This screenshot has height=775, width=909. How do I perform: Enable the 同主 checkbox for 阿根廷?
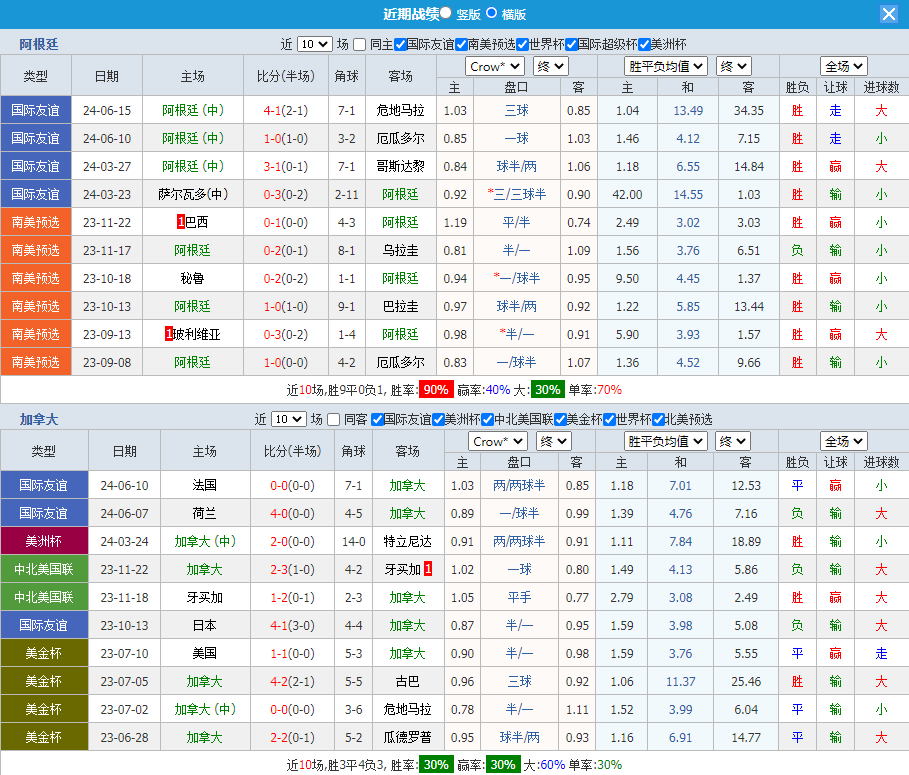pos(360,44)
